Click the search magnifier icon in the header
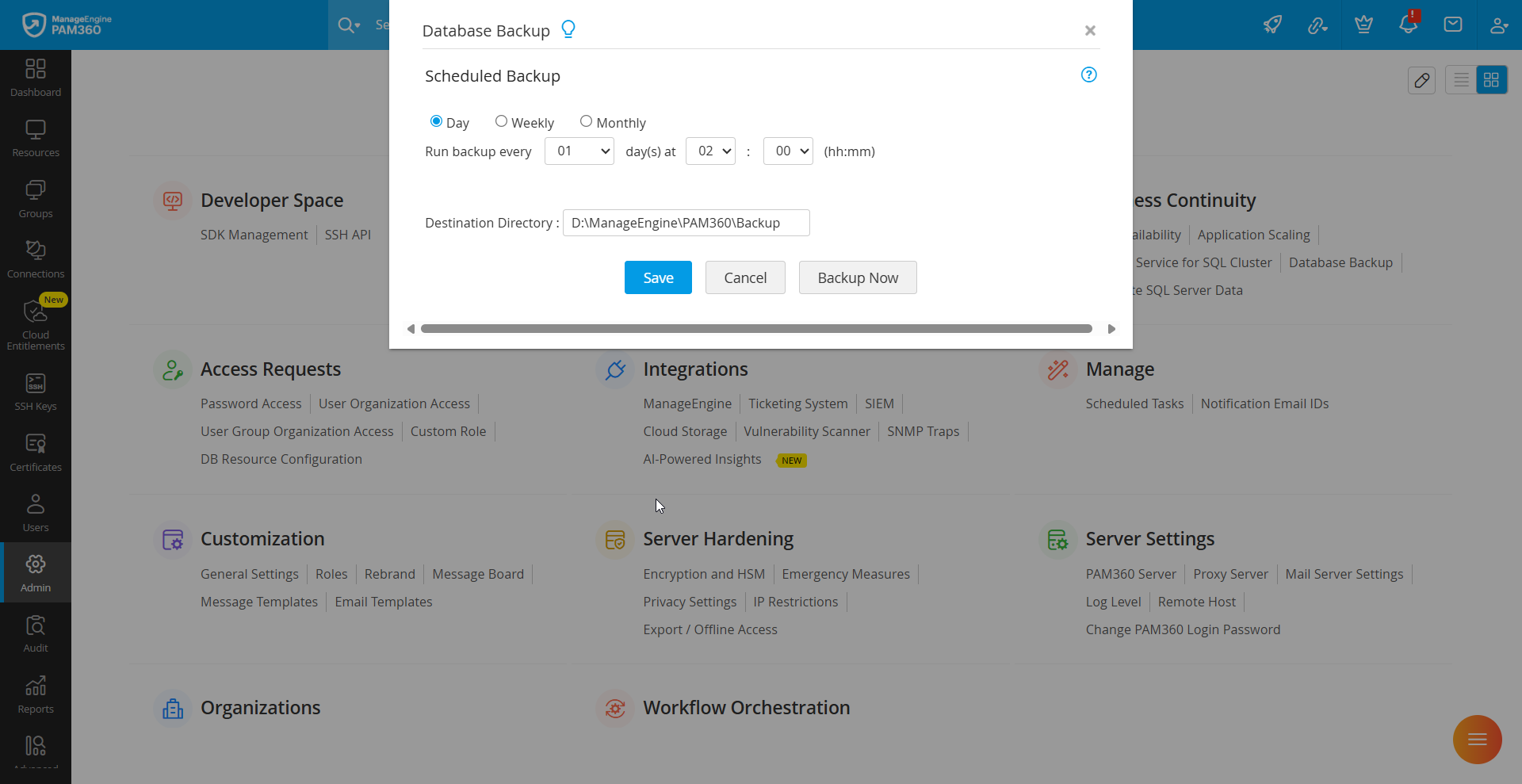 click(x=346, y=25)
